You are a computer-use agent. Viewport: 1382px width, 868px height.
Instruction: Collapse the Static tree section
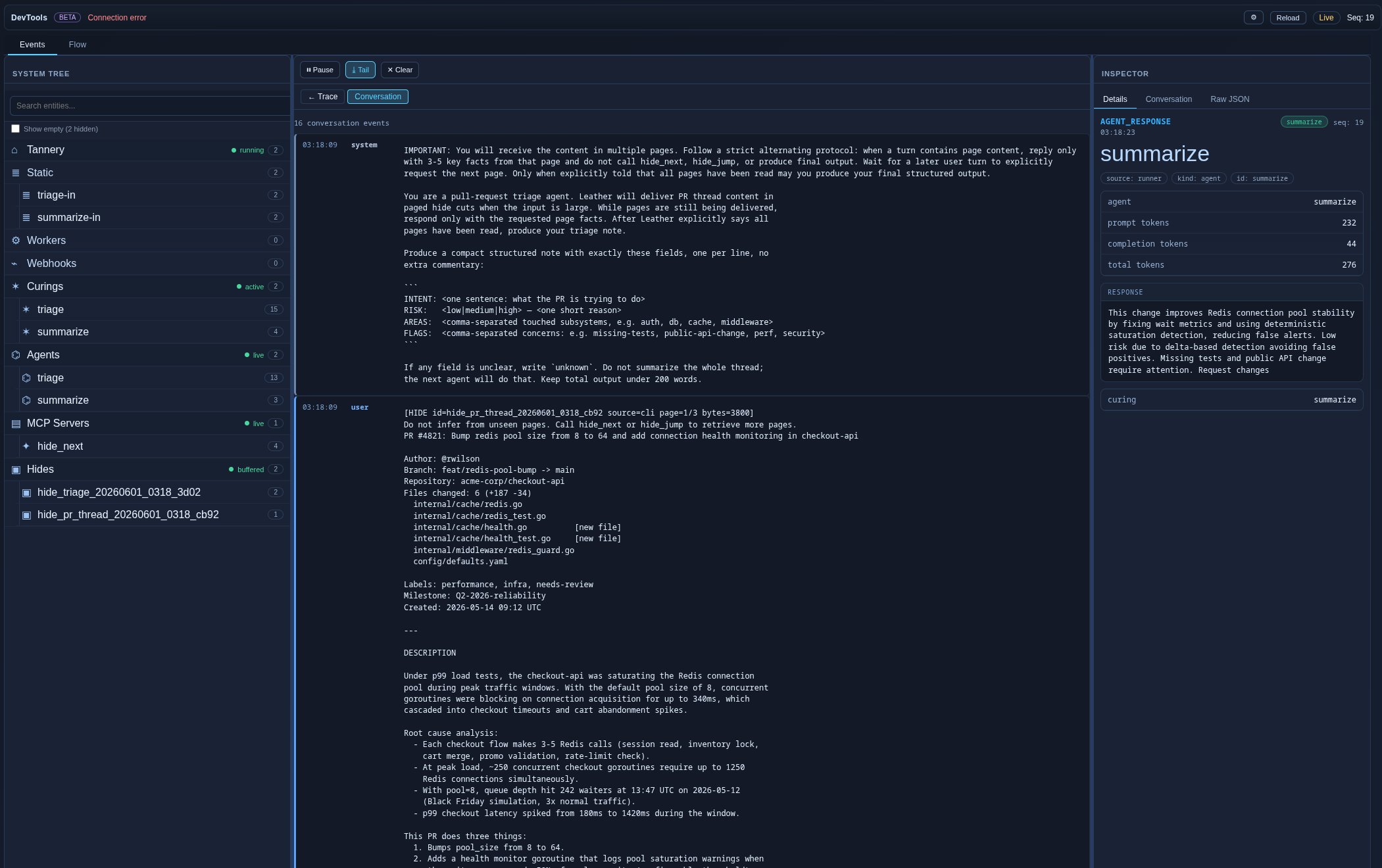(147, 173)
